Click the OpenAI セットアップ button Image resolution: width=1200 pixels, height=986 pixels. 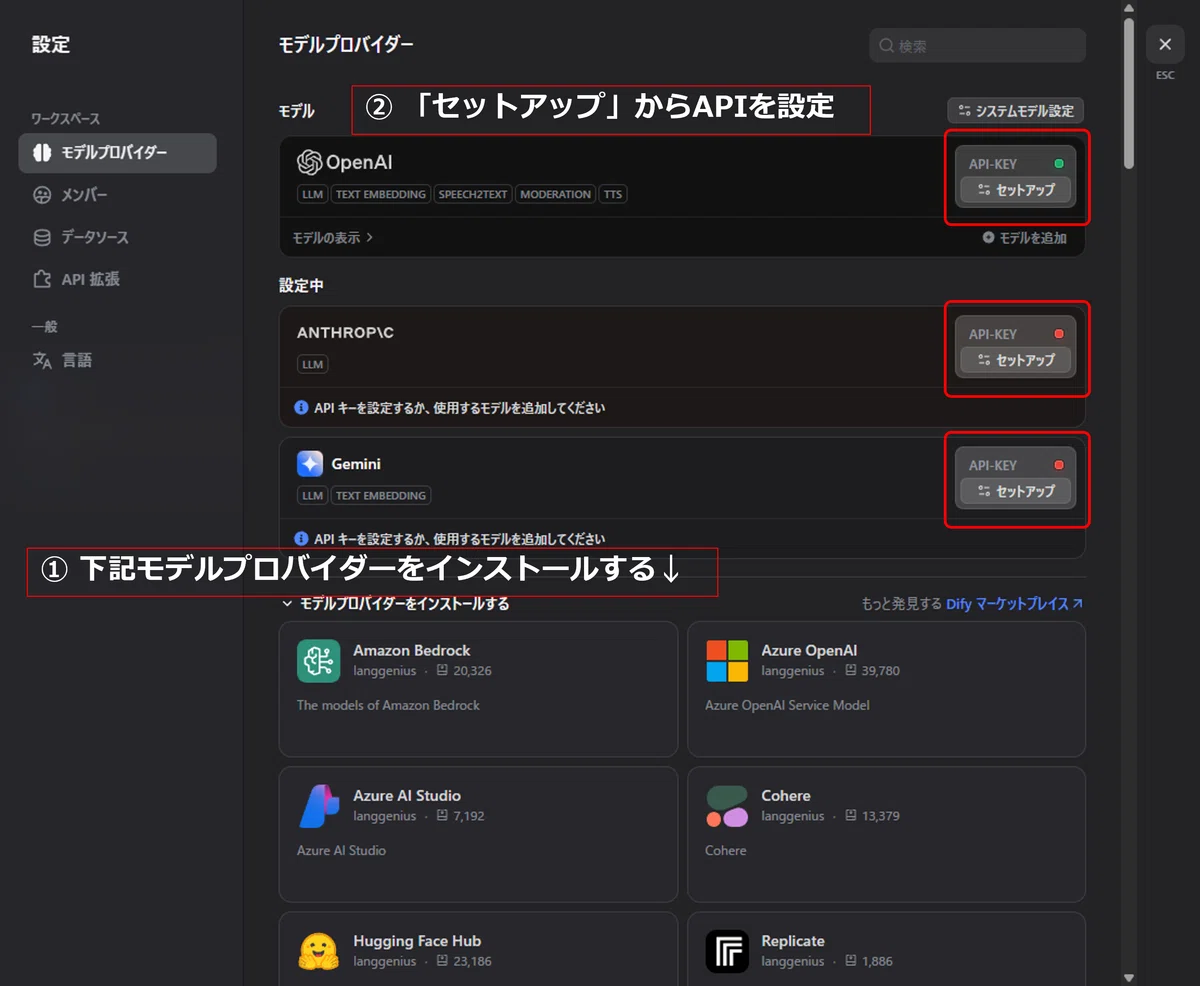point(1015,189)
